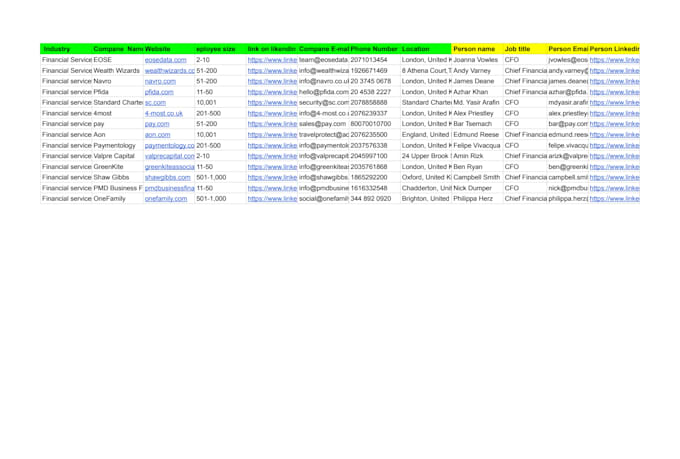Select the Compane E-mail header cell
Screen dimensions: 680x459
(323, 49)
